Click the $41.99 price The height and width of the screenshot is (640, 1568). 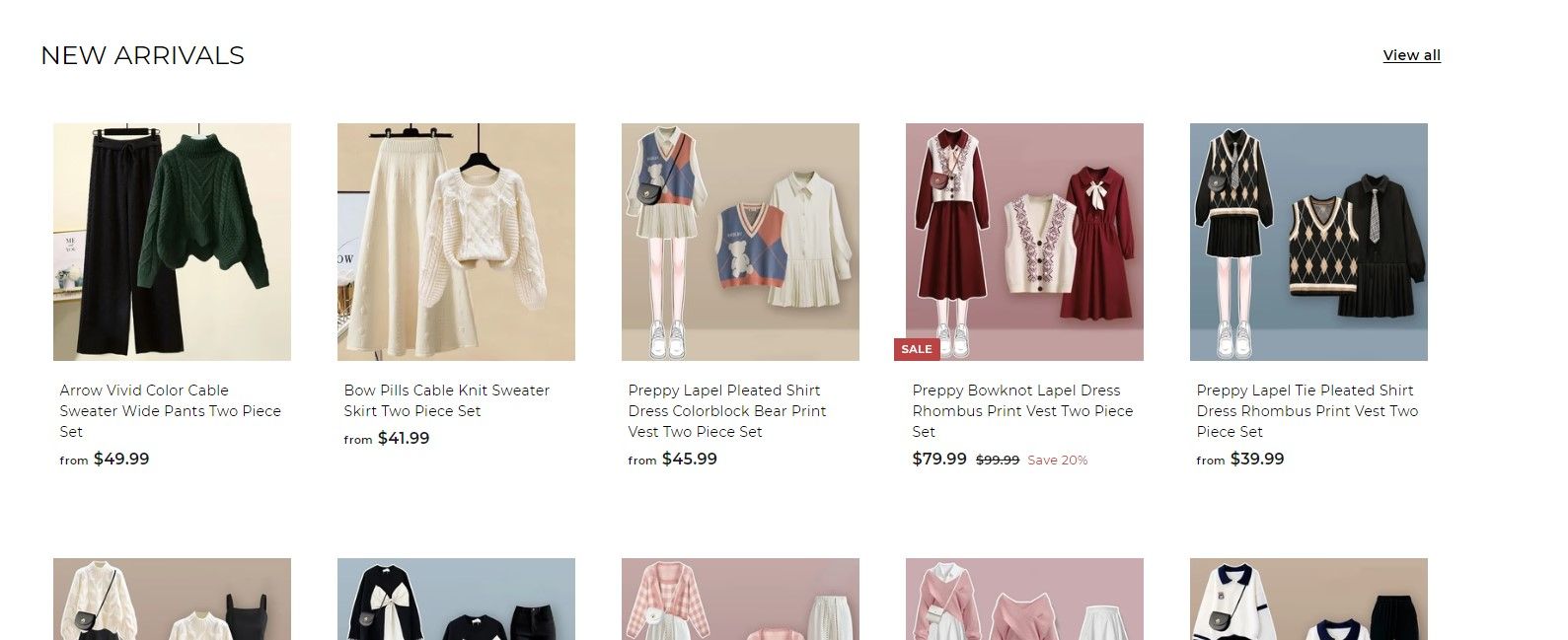tap(404, 438)
